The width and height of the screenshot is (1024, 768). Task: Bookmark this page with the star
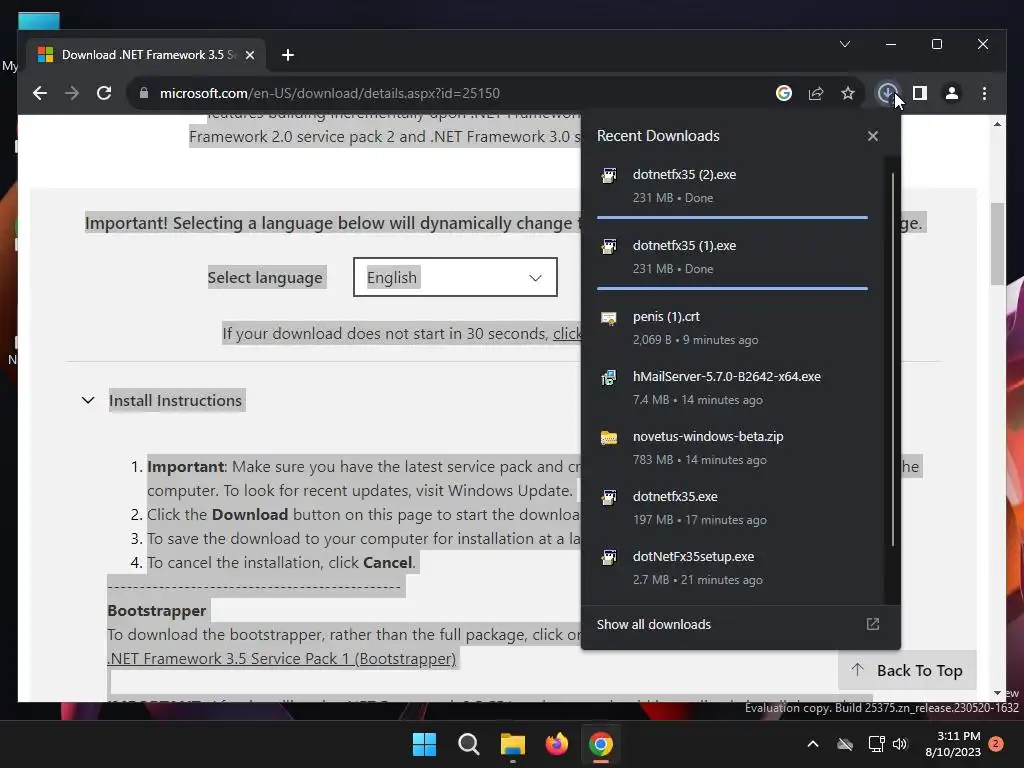click(x=848, y=93)
